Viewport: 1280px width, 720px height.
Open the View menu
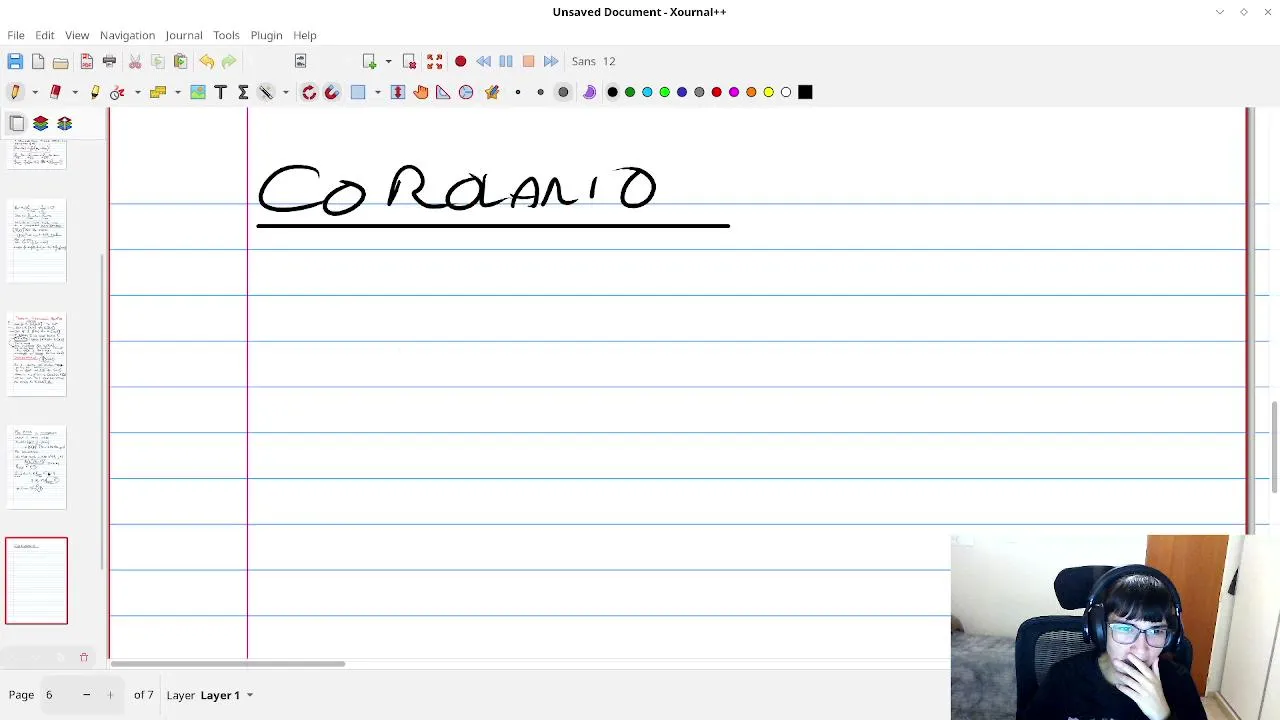coord(77,35)
